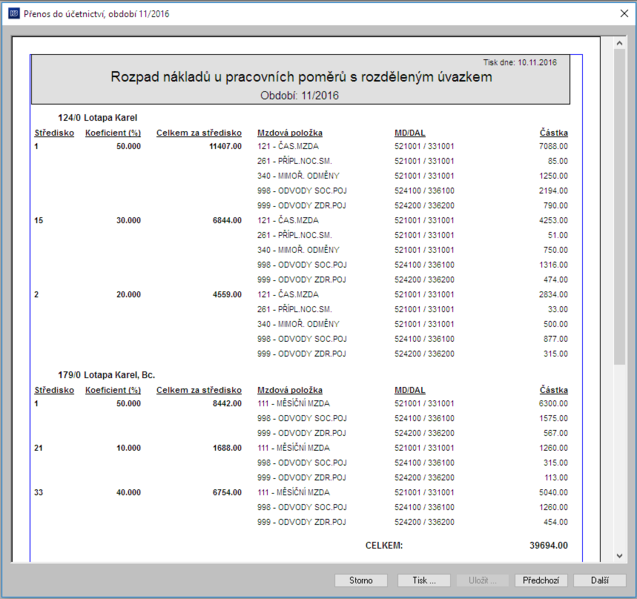Click the scrollbar down arrow
637x599 pixels.
point(619,556)
